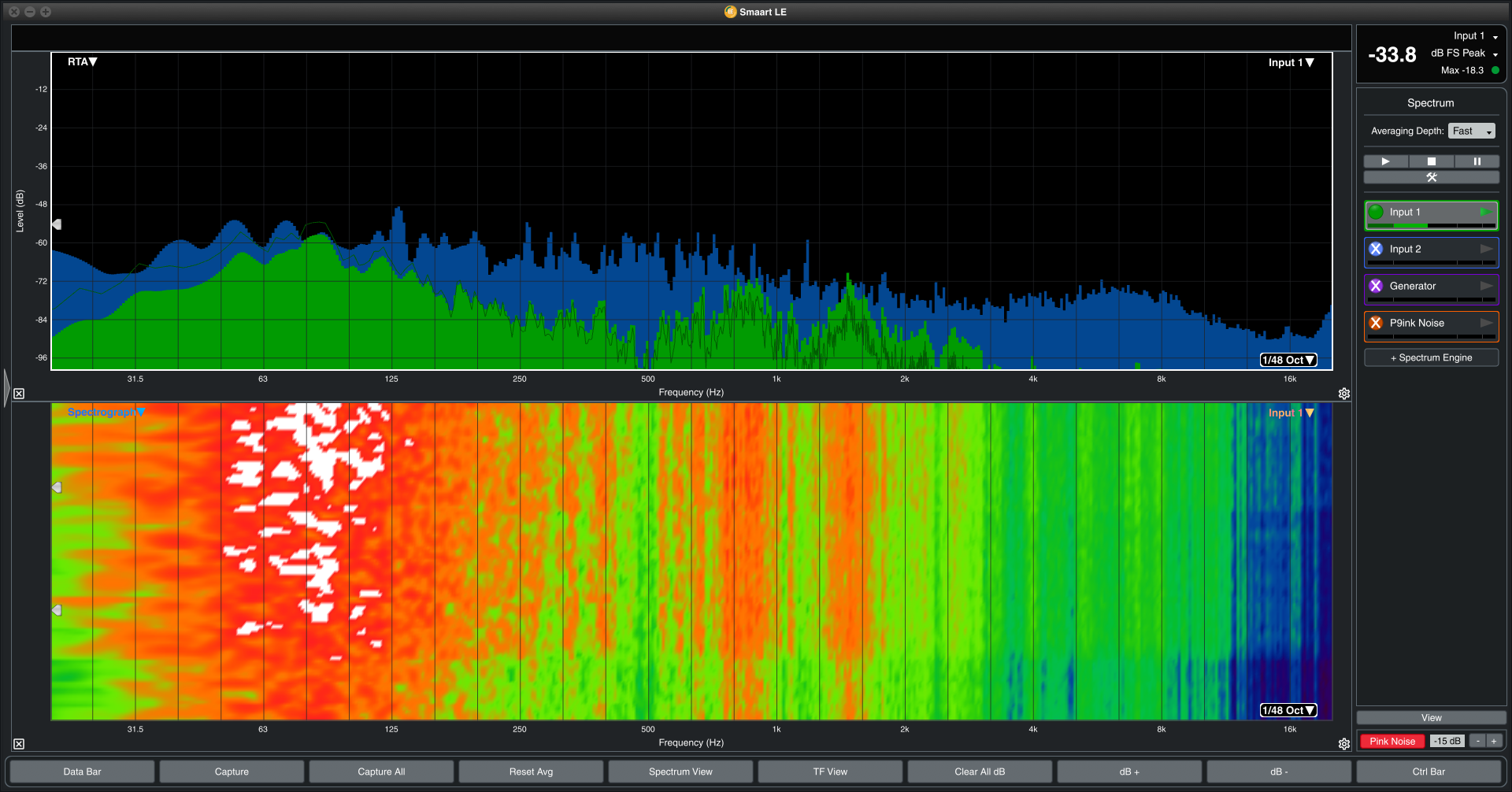Select the lower spectrograph threshold marker
This screenshot has height=792, width=1512.
coord(57,610)
